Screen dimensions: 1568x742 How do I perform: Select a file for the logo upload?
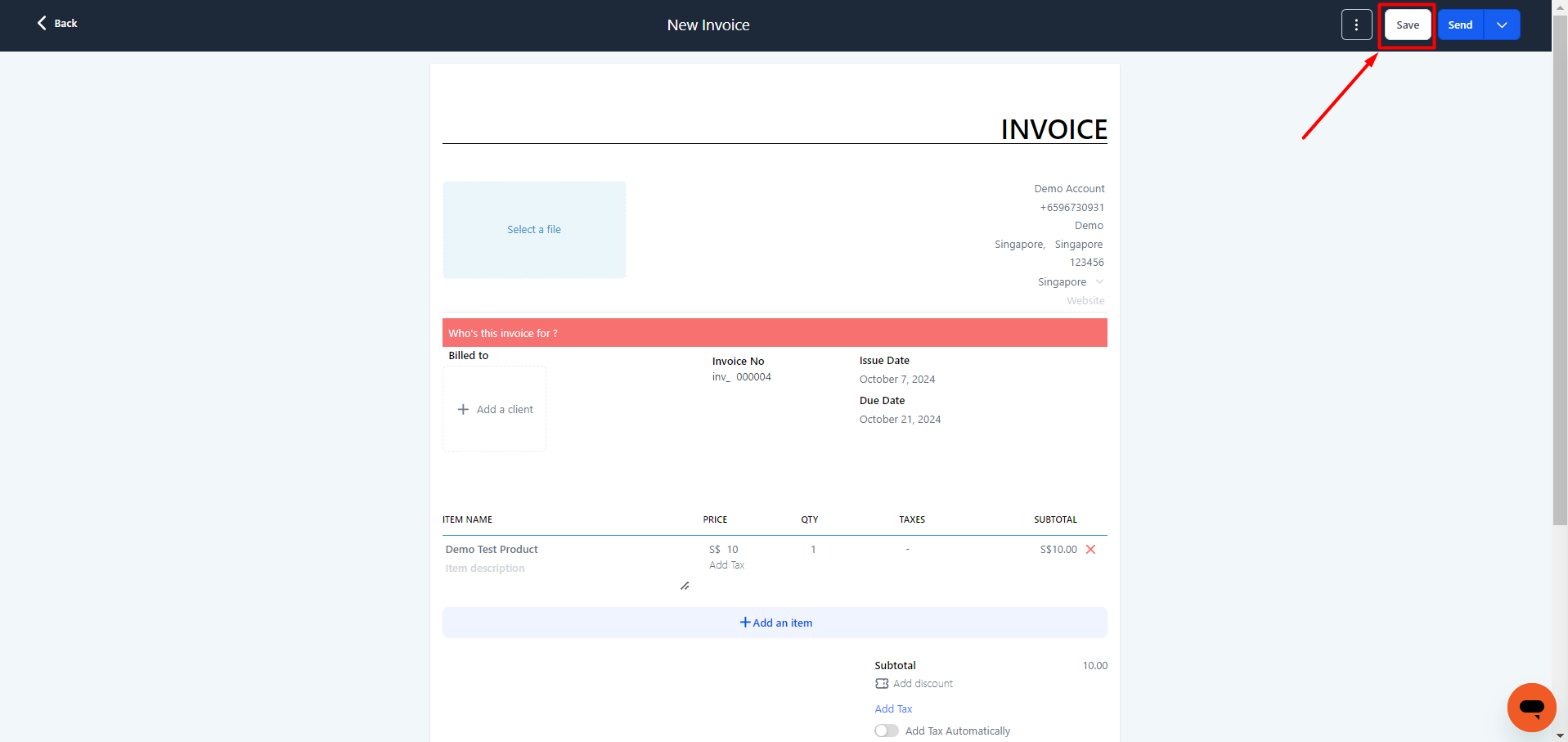[x=534, y=230]
